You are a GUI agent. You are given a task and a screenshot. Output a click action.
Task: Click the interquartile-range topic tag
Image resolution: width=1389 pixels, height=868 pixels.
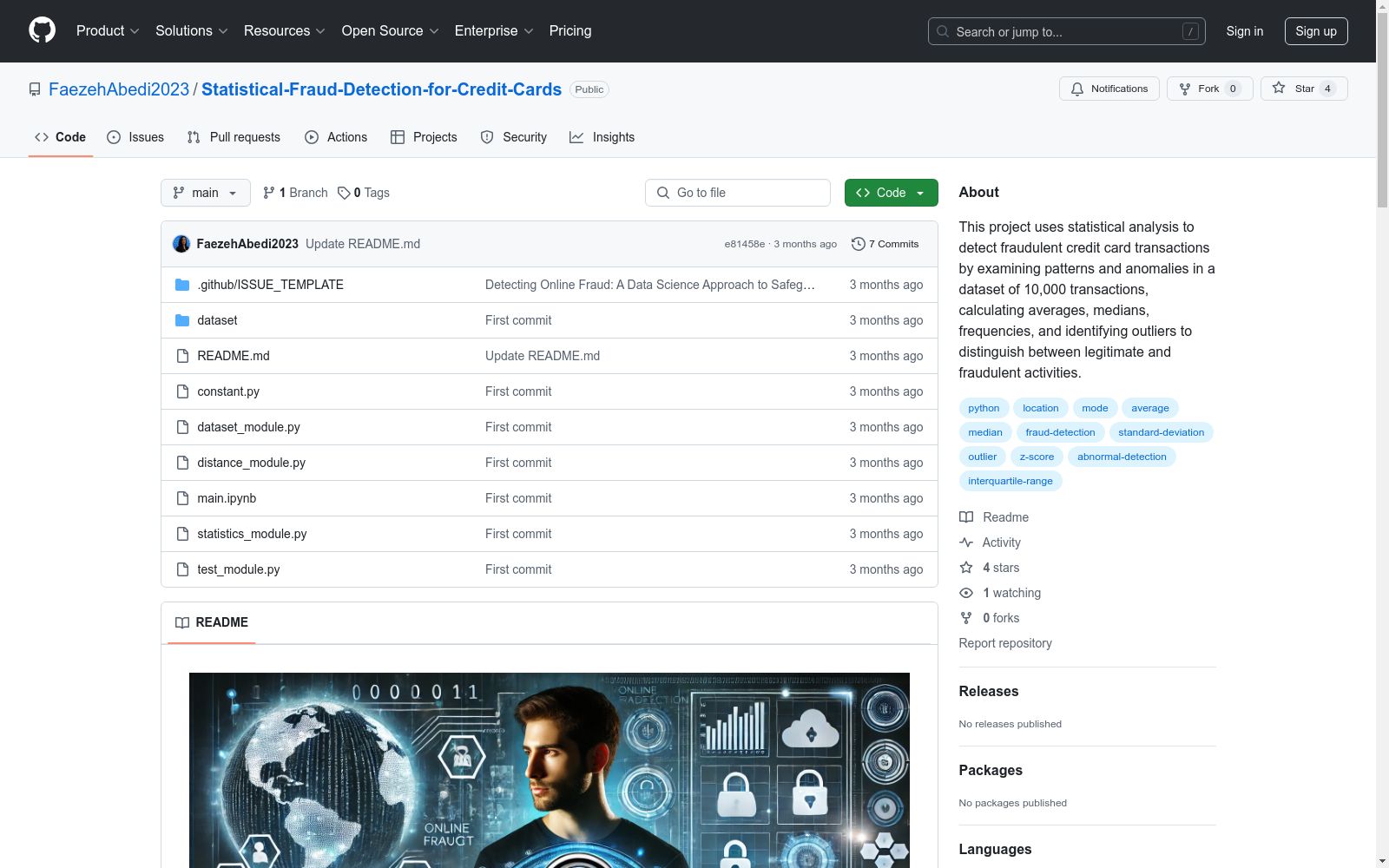1010,481
